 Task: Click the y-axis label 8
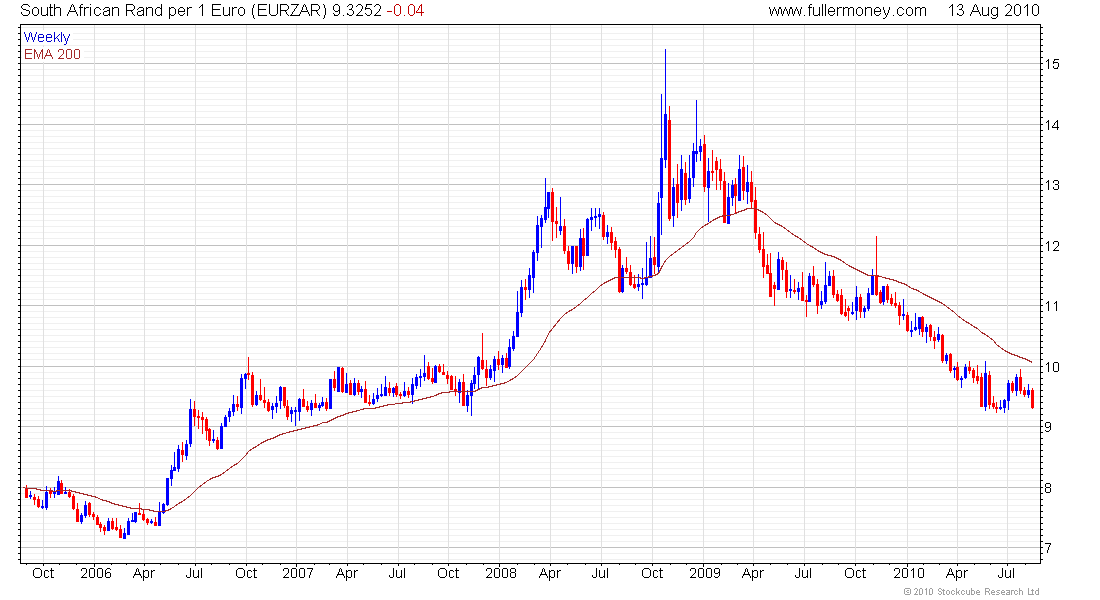pos(1048,488)
